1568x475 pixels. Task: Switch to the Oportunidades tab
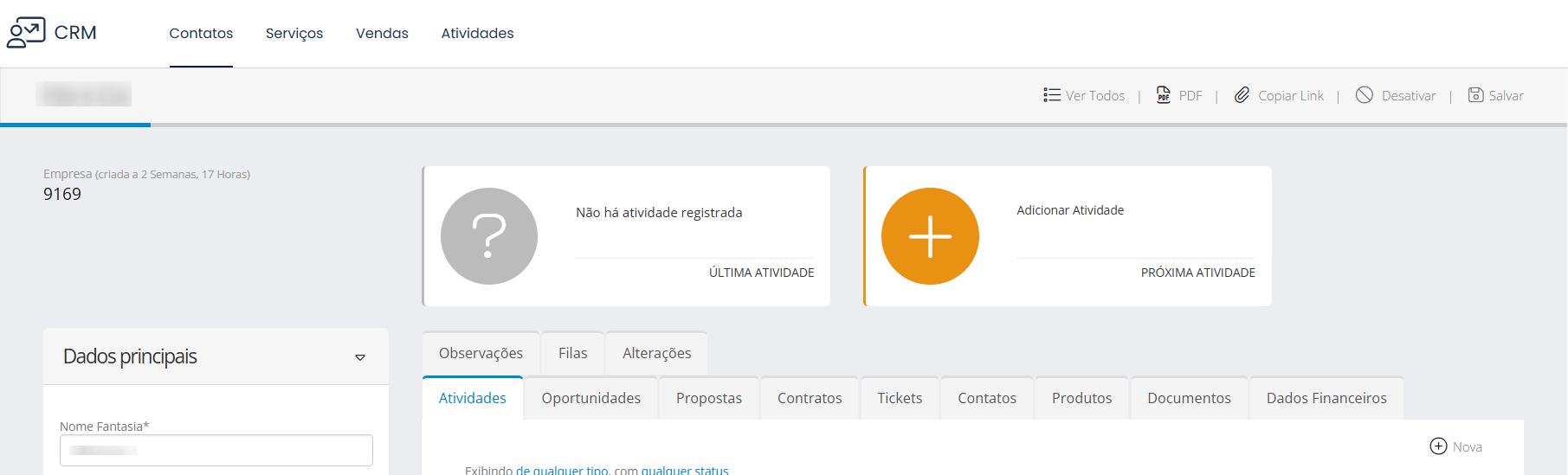[590, 398]
